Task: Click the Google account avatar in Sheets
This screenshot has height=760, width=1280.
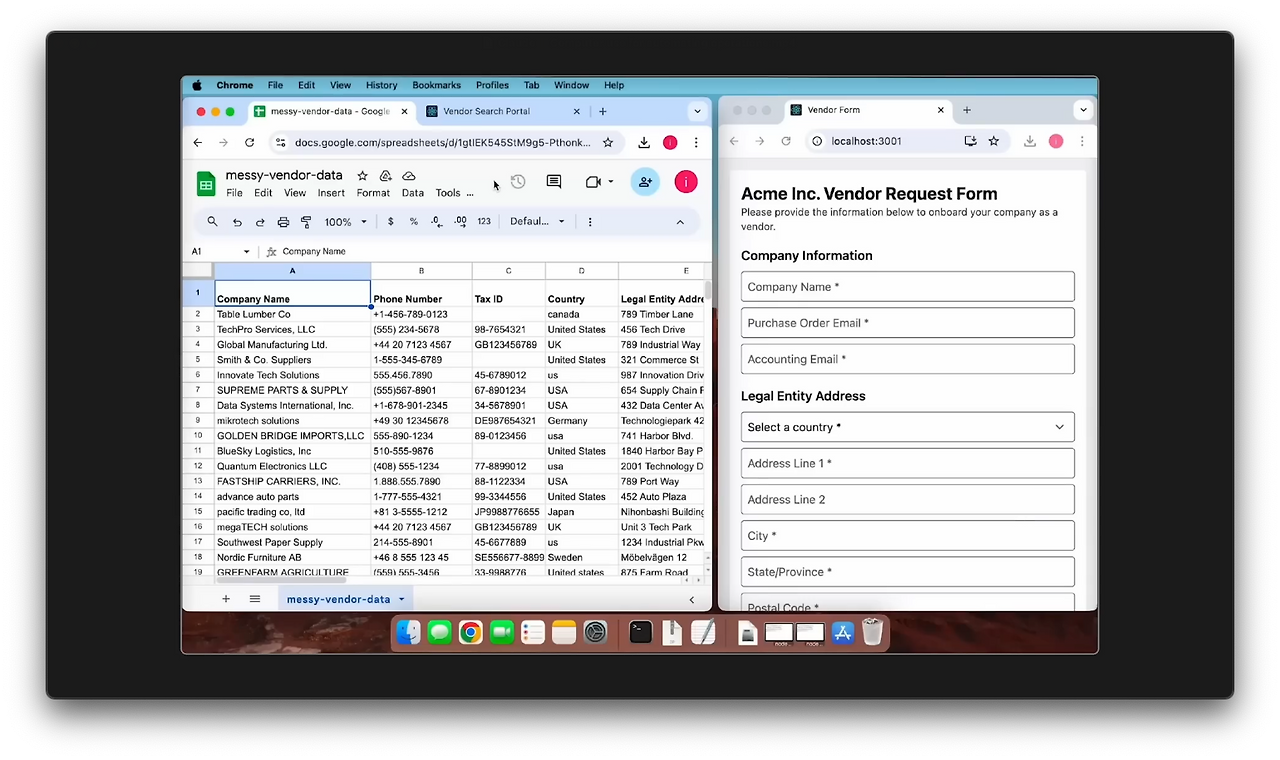Action: (x=685, y=182)
